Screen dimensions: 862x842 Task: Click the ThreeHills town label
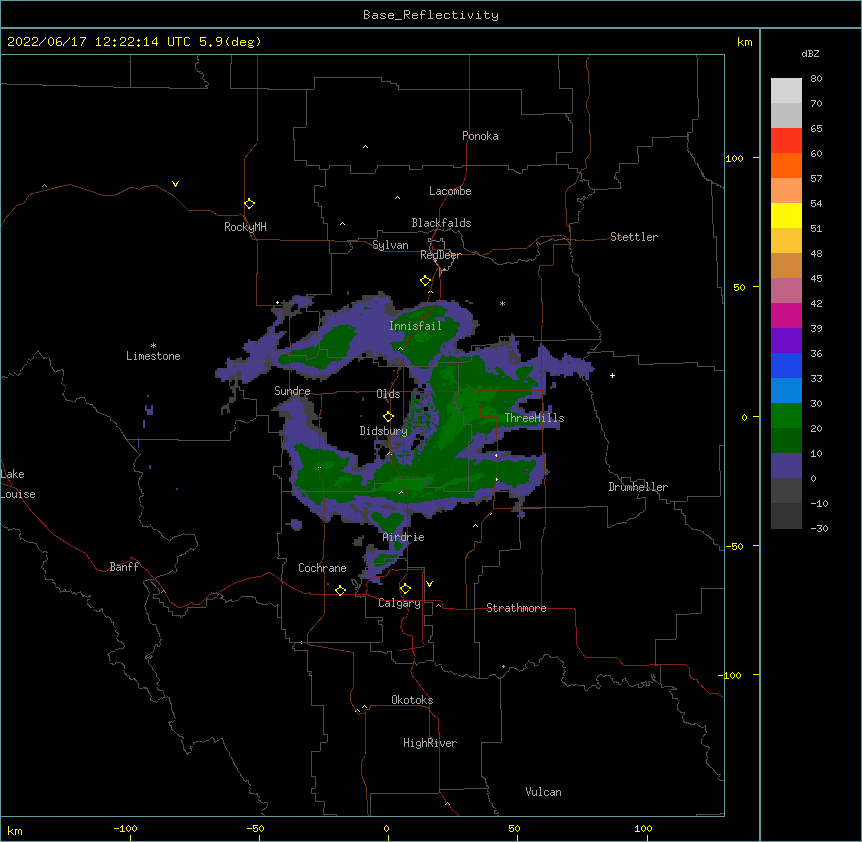click(534, 418)
